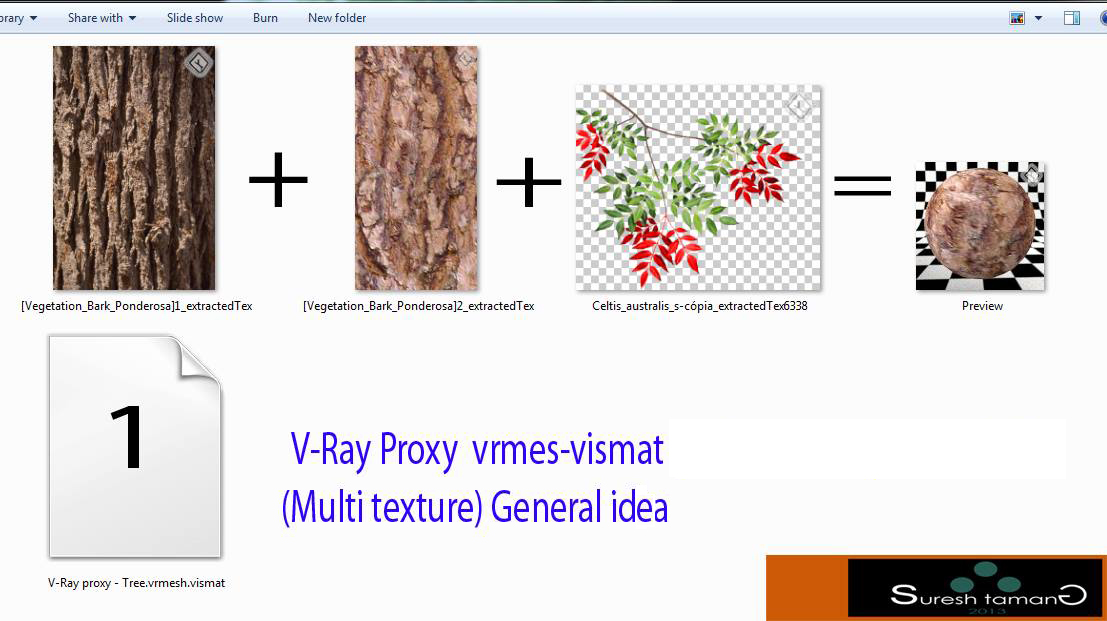Viewport: 1107px width, 621px height.
Task: Open the Celtis_australis_s-cópia_extractedTex6338 thumbnail
Action: point(697,190)
